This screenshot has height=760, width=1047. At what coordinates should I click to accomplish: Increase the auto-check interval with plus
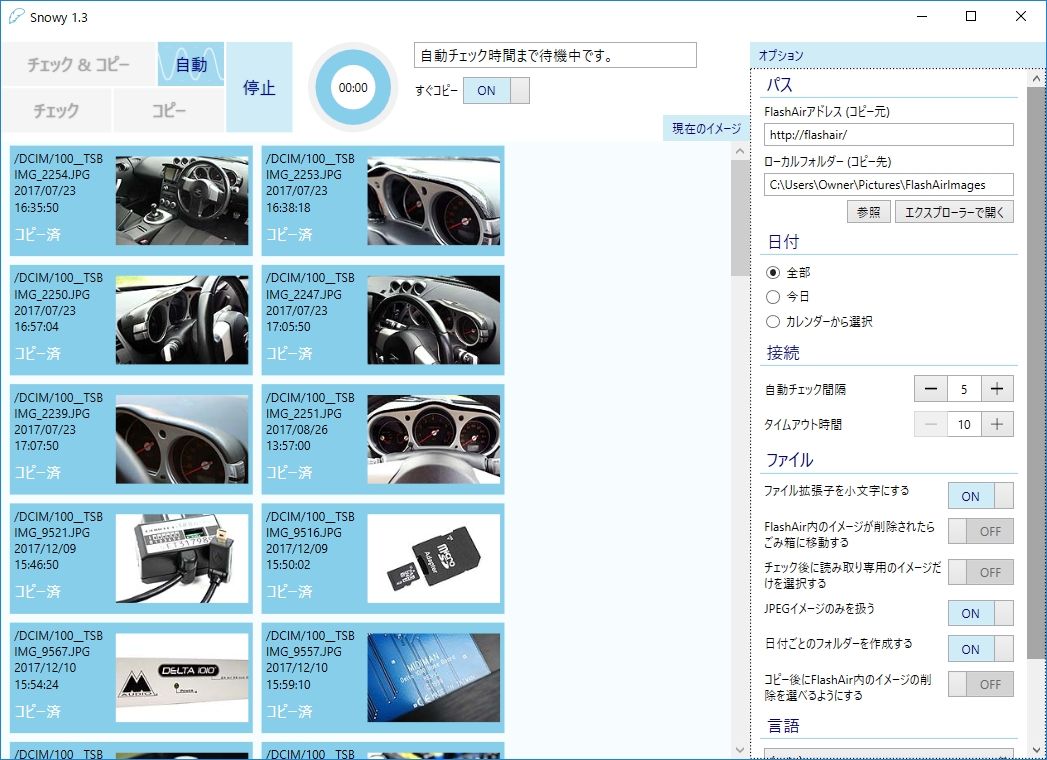pyautogui.click(x=997, y=389)
